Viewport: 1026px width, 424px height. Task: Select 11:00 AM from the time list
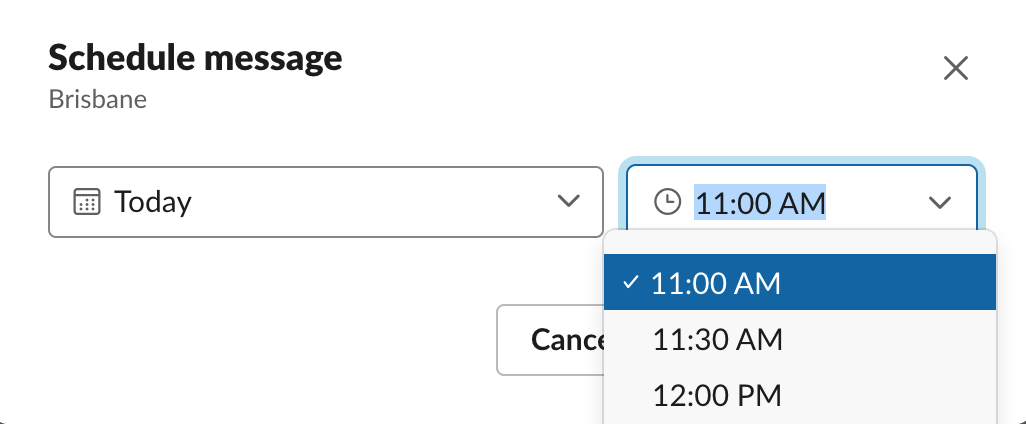716,283
